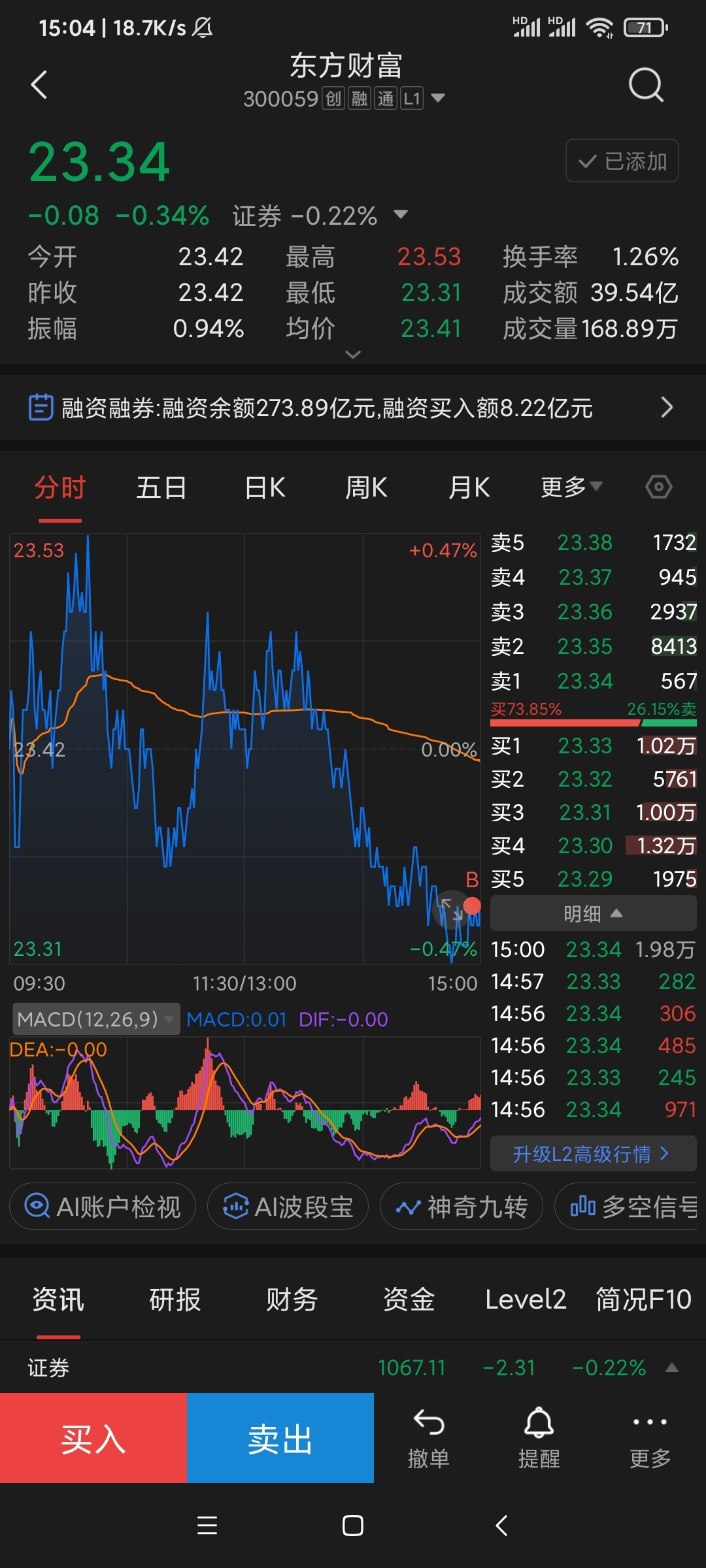Screen dimensions: 706x1568
Task: Go back using the top-left arrow
Action: point(39,85)
